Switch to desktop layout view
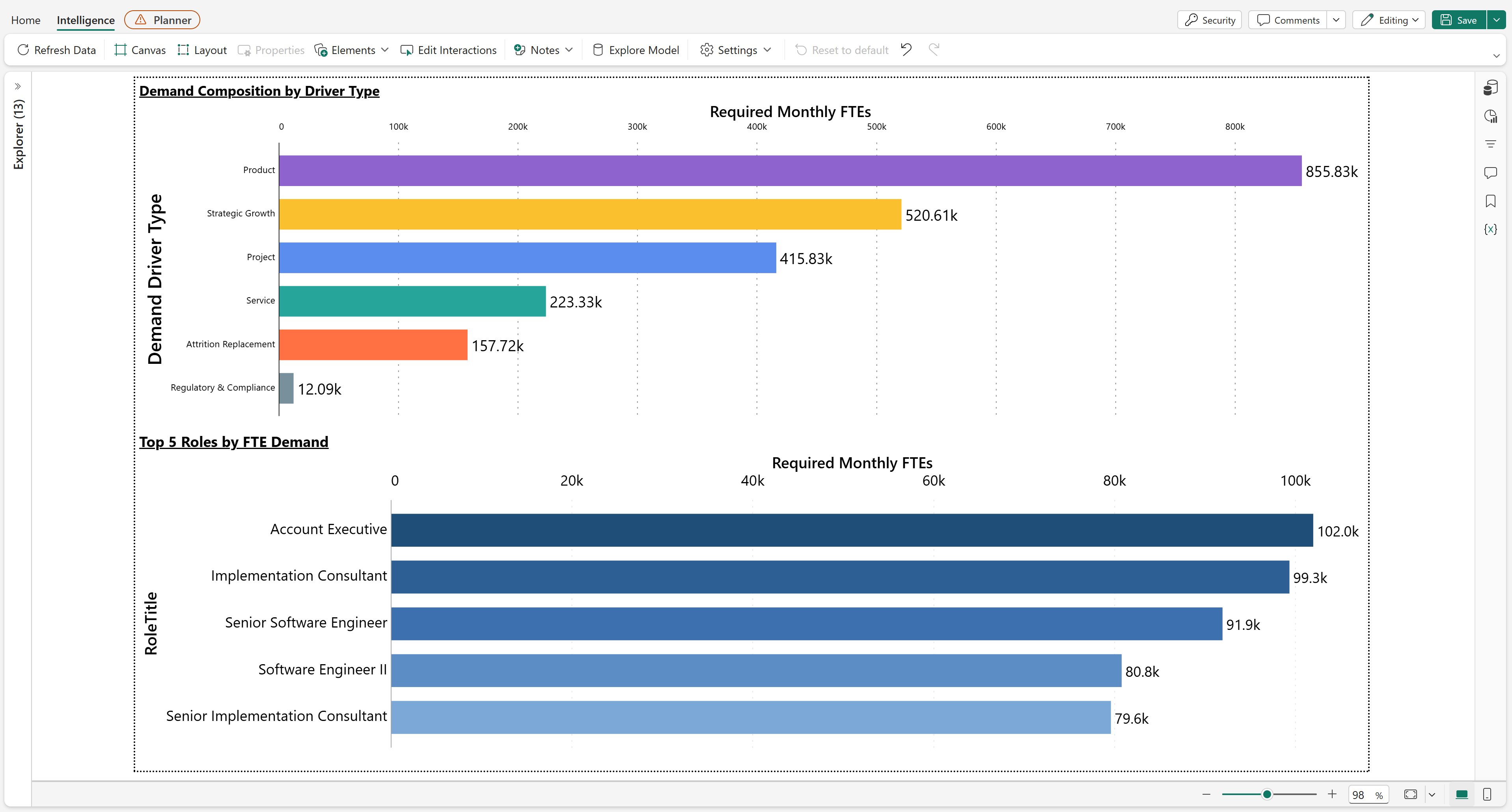Viewport: 1512px width, 812px height. tap(1462, 794)
